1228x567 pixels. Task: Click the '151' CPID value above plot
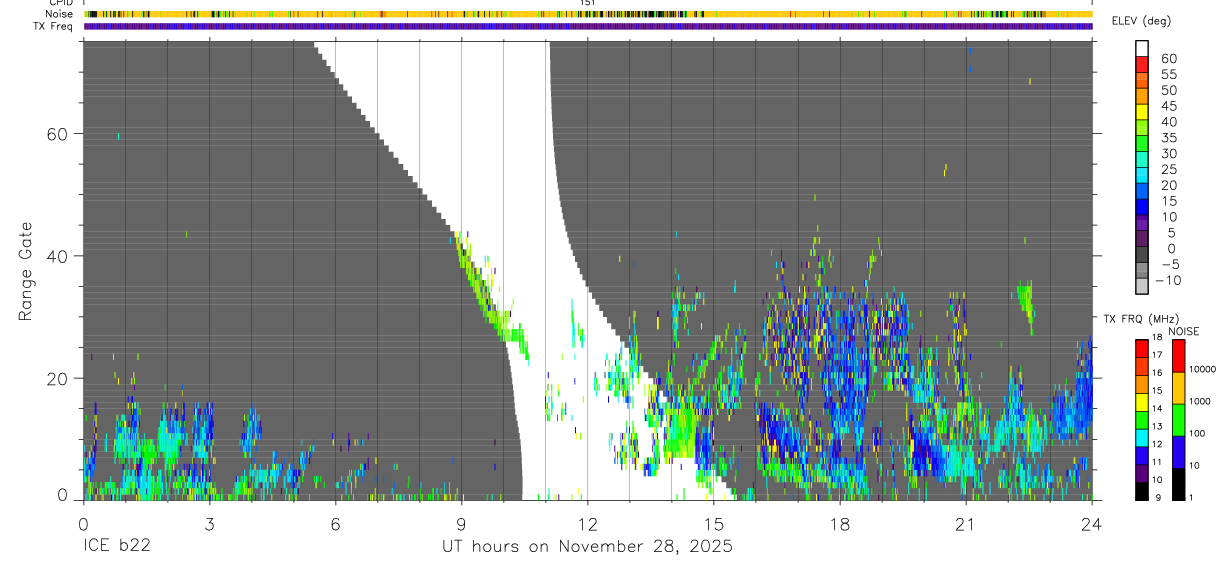pos(588,3)
